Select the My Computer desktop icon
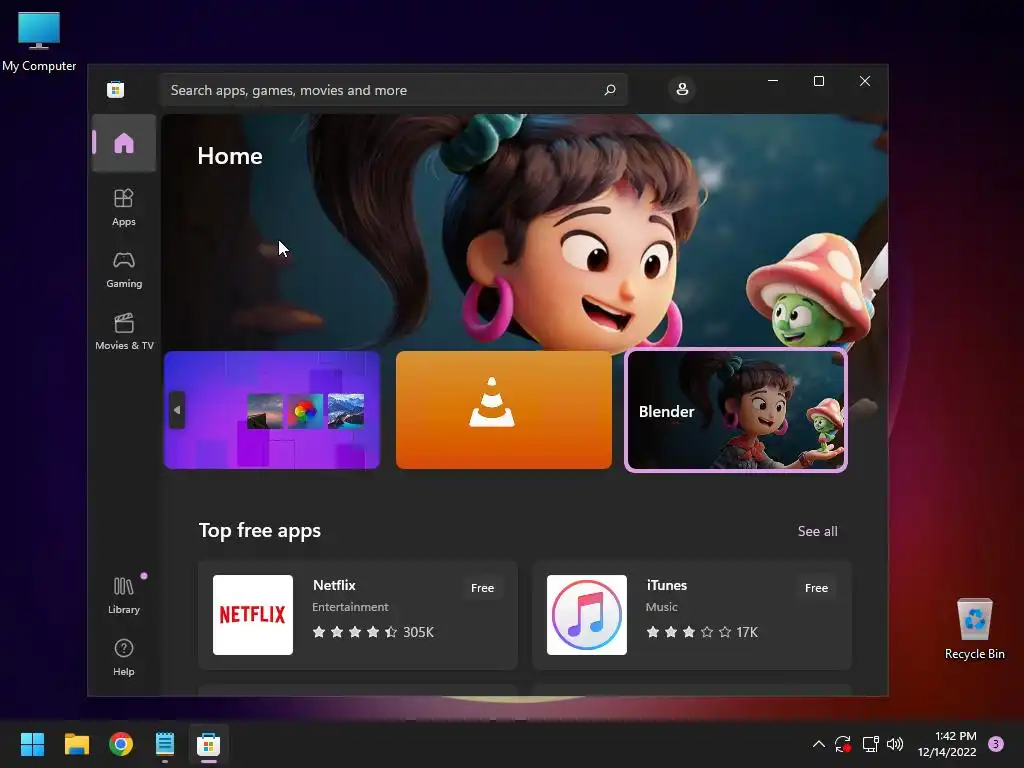 click(39, 42)
